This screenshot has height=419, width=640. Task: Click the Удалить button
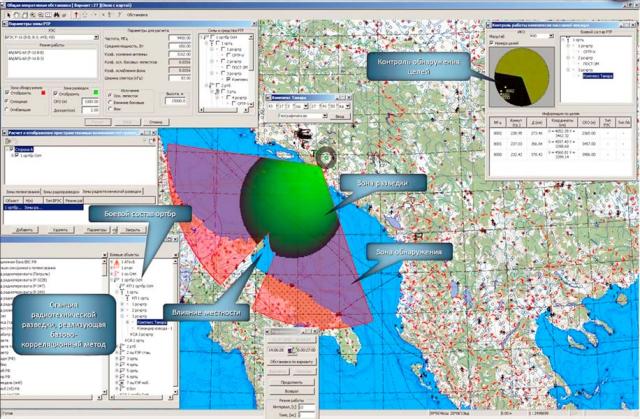click(x=60, y=230)
